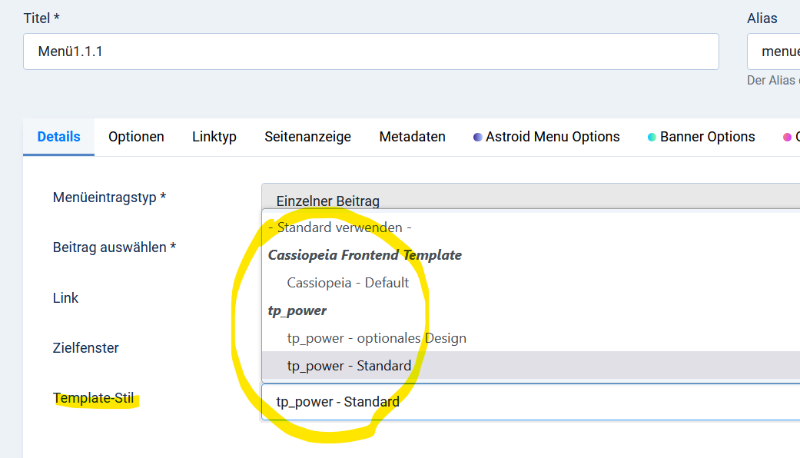The width and height of the screenshot is (800, 458).
Task: Open the Astroid Menu Options tab
Action: point(546,137)
